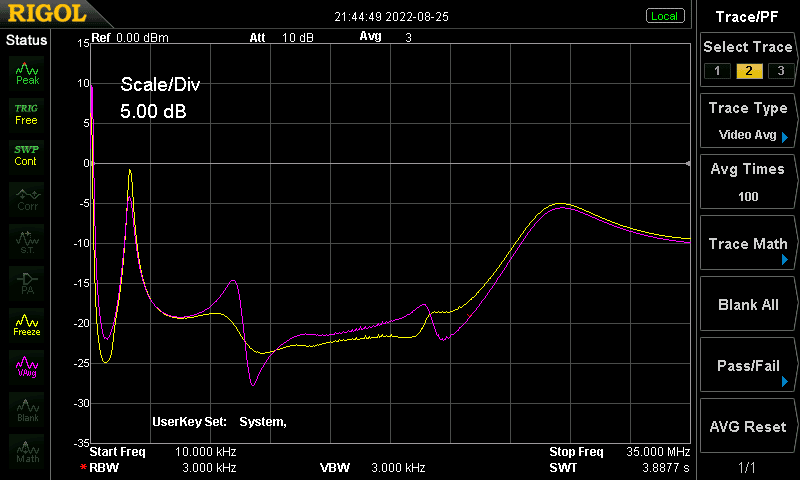The height and width of the screenshot is (480, 800).
Task: Open the Trace/PF menu title
Action: coord(747,17)
